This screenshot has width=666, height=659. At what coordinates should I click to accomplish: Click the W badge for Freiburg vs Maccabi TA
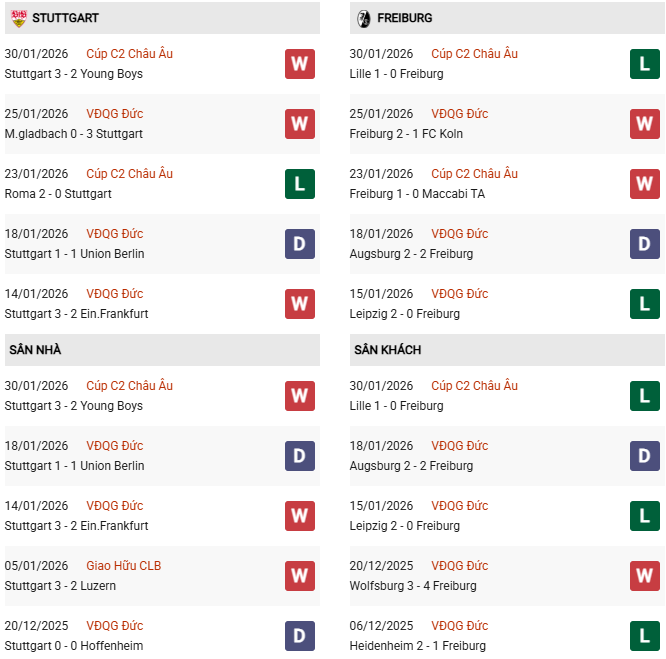tap(644, 184)
